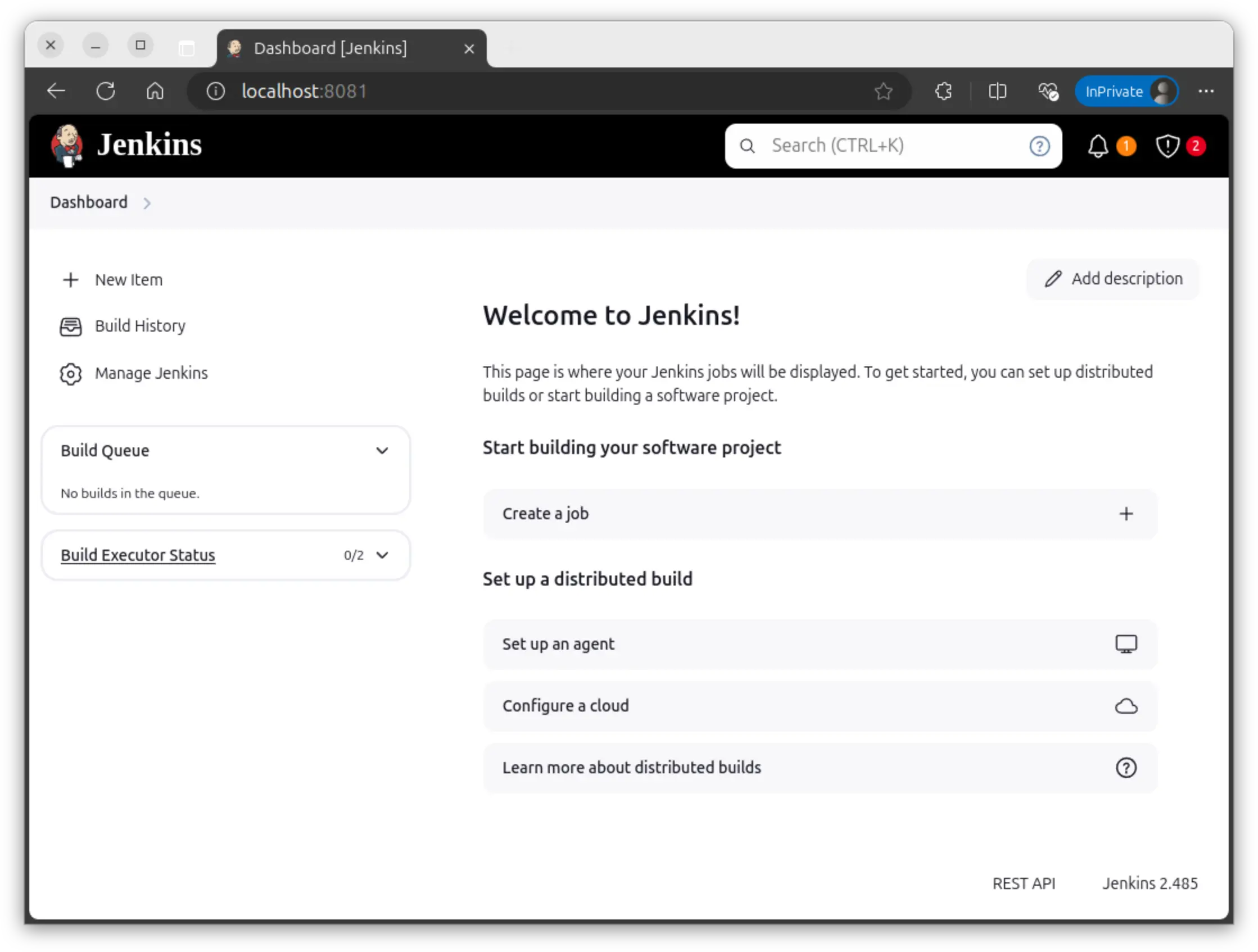Open security warnings shield icon
This screenshot has width=1258, height=952.
tap(1167, 146)
